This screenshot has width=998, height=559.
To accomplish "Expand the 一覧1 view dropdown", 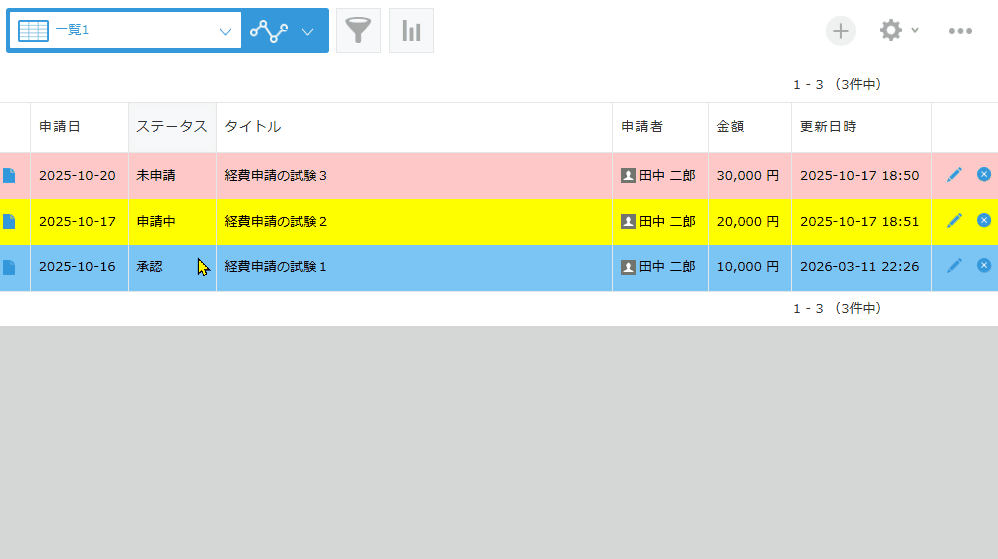I will coord(224,31).
